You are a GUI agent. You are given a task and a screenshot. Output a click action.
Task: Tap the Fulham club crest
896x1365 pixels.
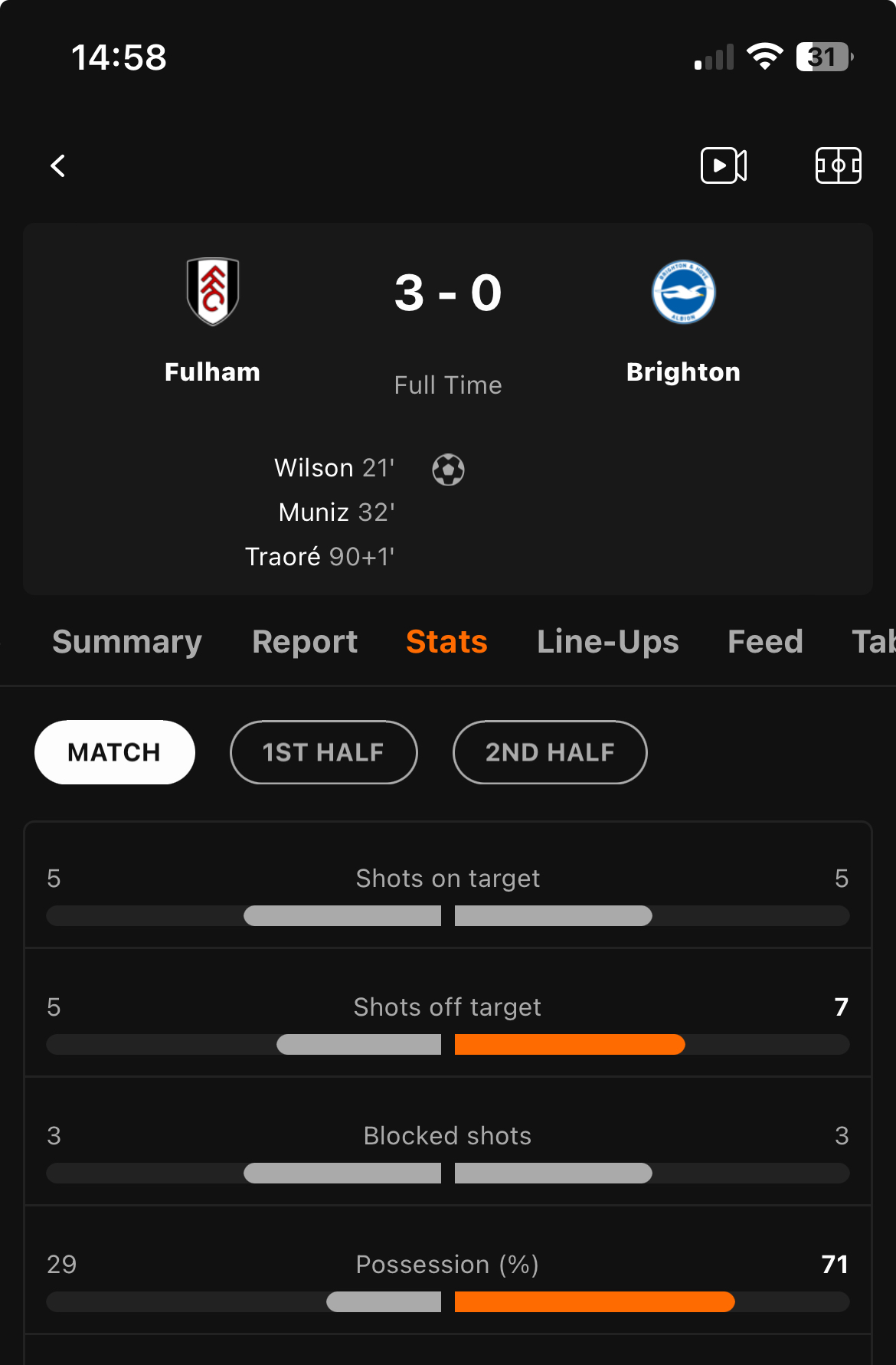(213, 291)
